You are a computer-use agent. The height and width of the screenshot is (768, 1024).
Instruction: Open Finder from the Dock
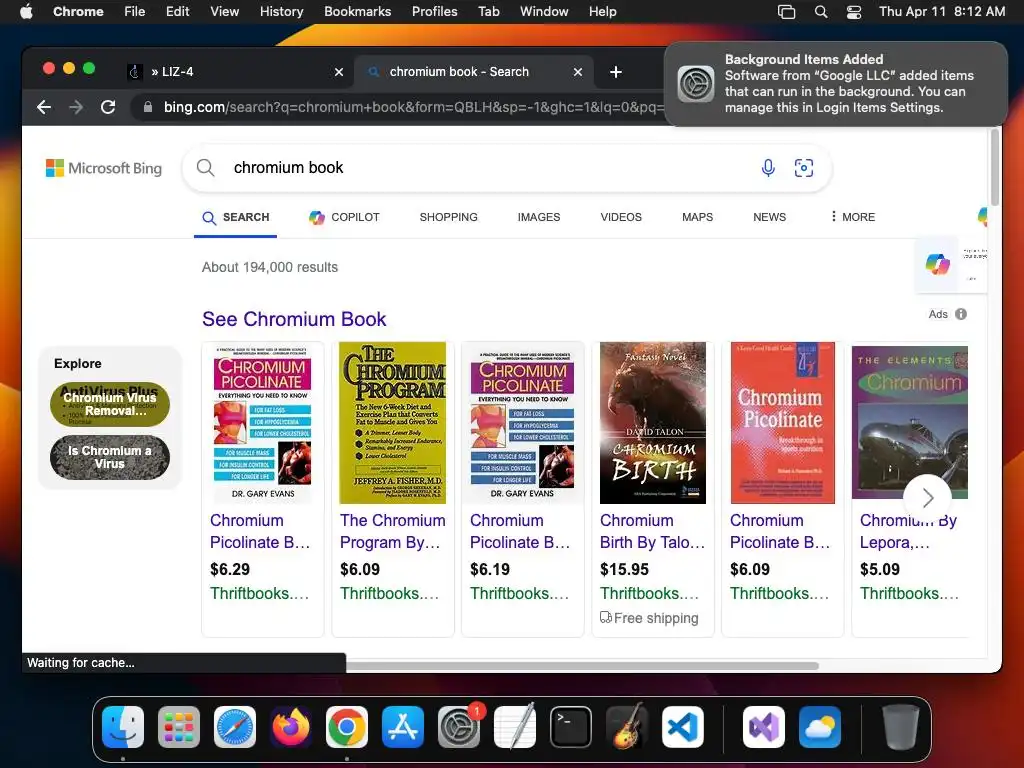(x=123, y=727)
